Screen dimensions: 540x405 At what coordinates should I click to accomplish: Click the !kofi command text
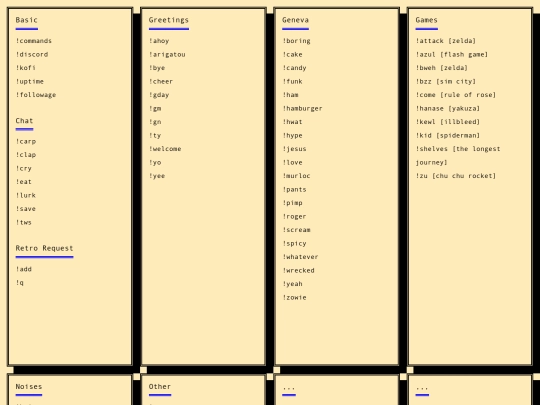[26, 68]
